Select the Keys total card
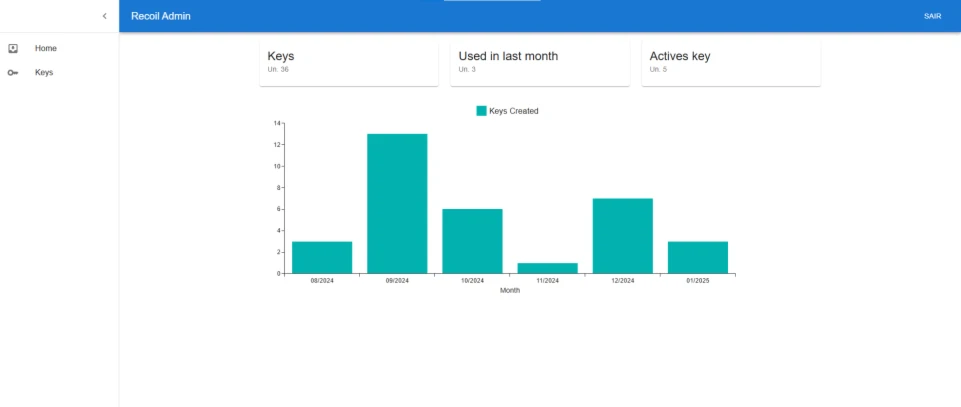Screen dimensions: 961x407 (348, 63)
